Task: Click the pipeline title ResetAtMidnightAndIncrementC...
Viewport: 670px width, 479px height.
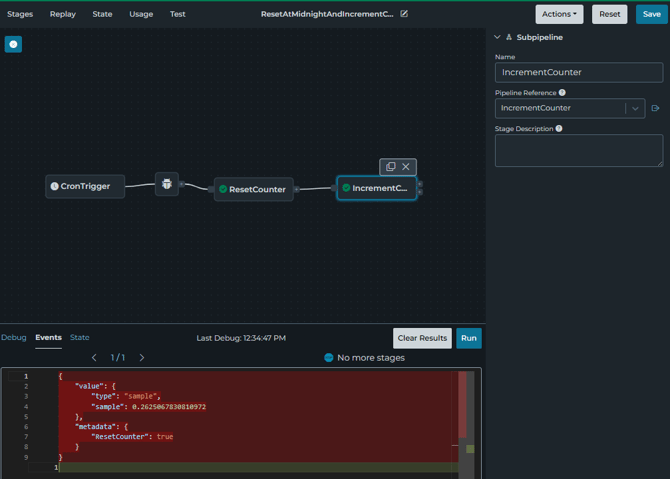Action: click(x=327, y=14)
